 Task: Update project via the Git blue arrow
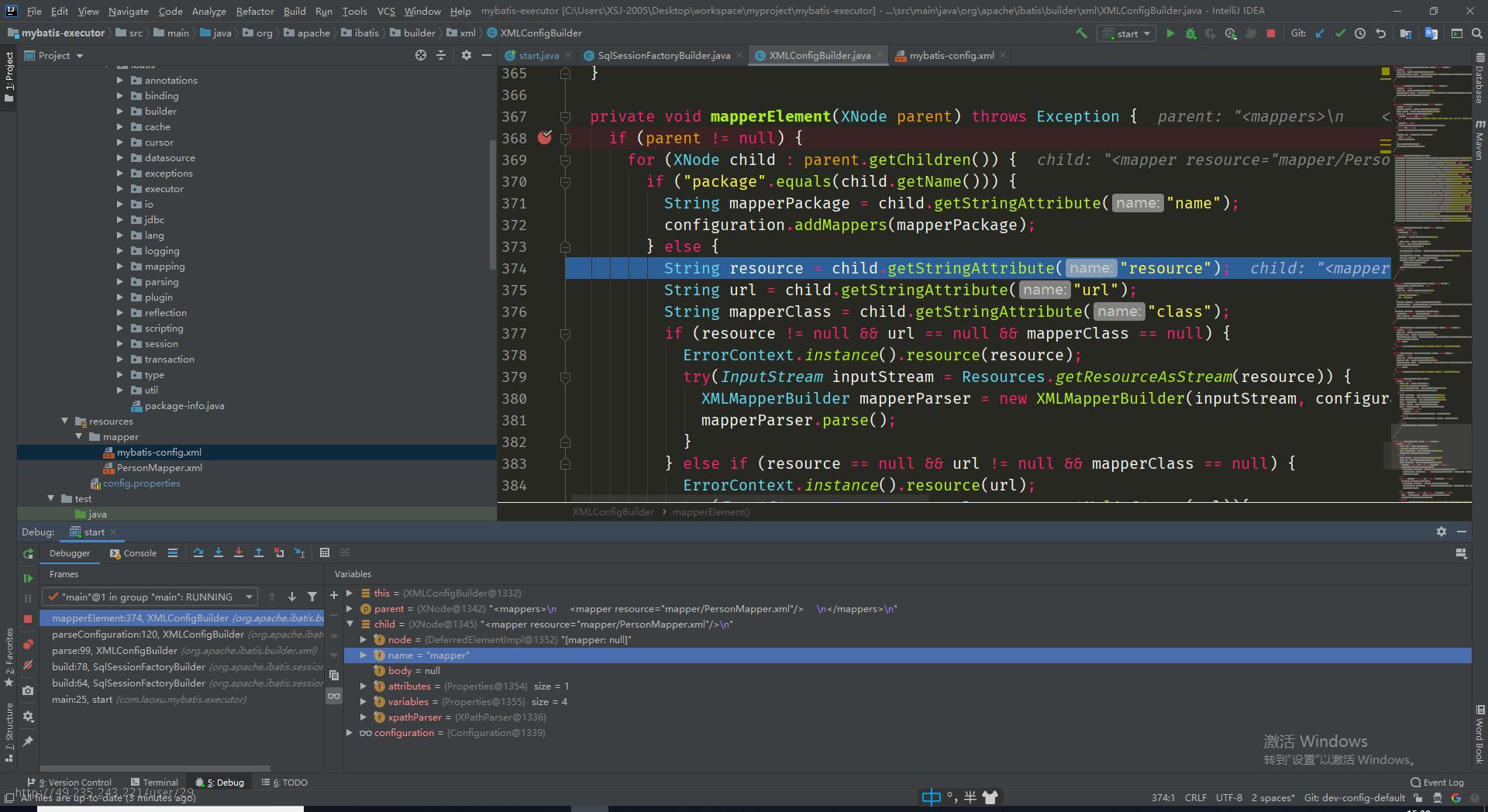pyautogui.click(x=1321, y=33)
